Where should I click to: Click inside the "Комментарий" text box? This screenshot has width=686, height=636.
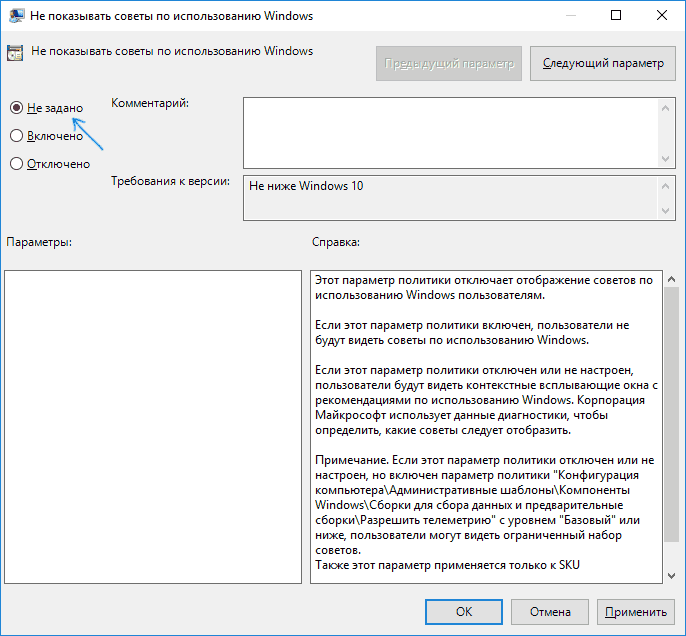point(451,133)
